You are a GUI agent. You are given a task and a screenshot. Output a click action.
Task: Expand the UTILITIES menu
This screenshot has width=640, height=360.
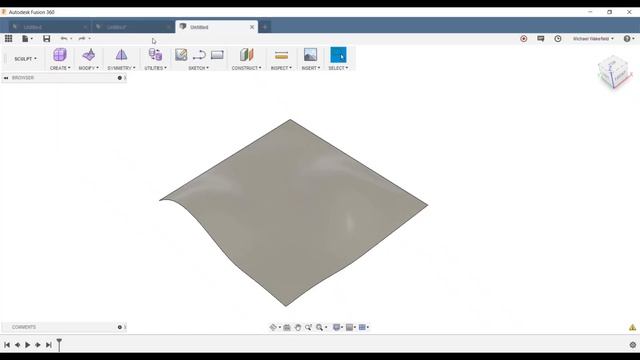point(156,68)
